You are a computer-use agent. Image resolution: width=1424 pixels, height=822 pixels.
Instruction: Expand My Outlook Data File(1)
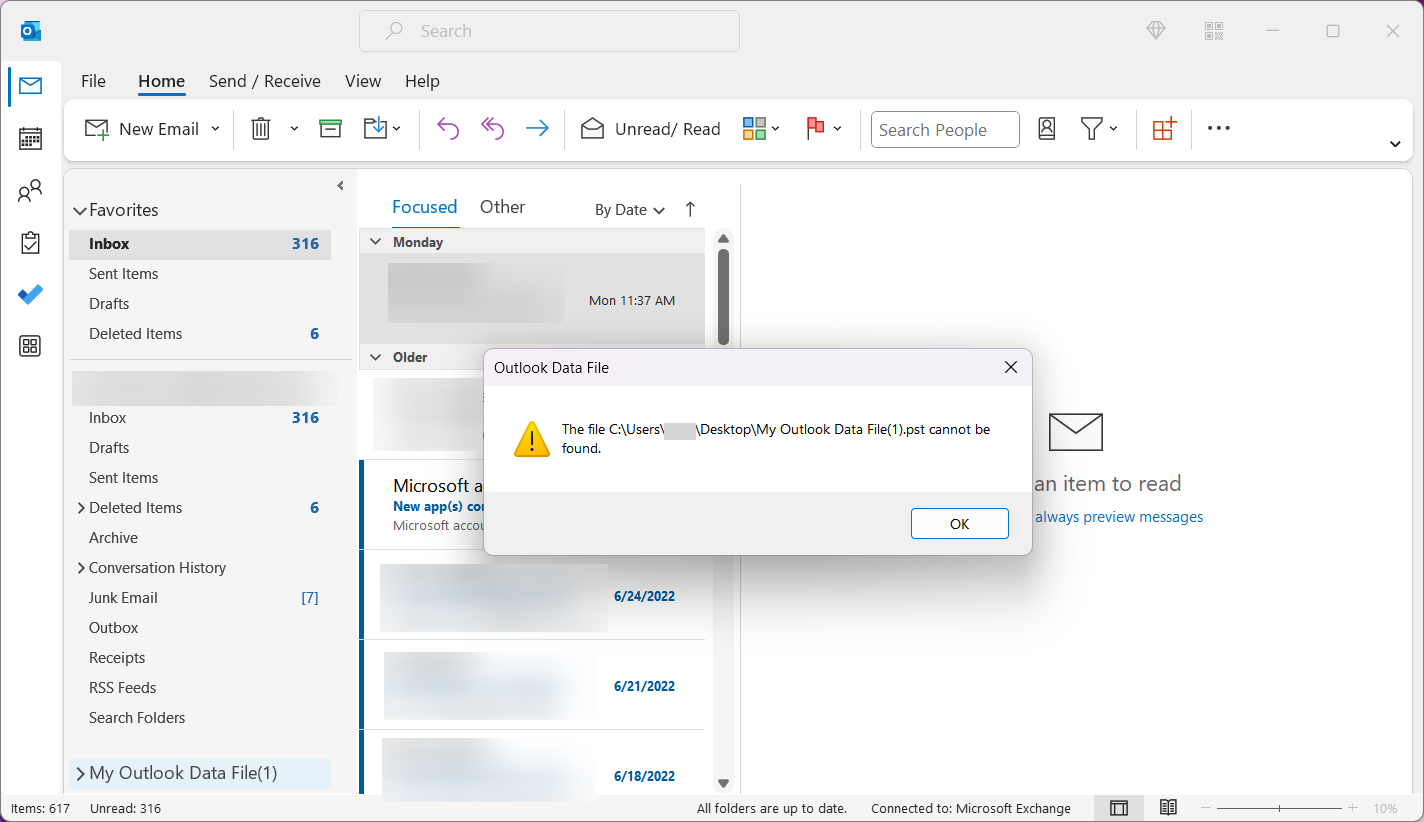[80, 773]
